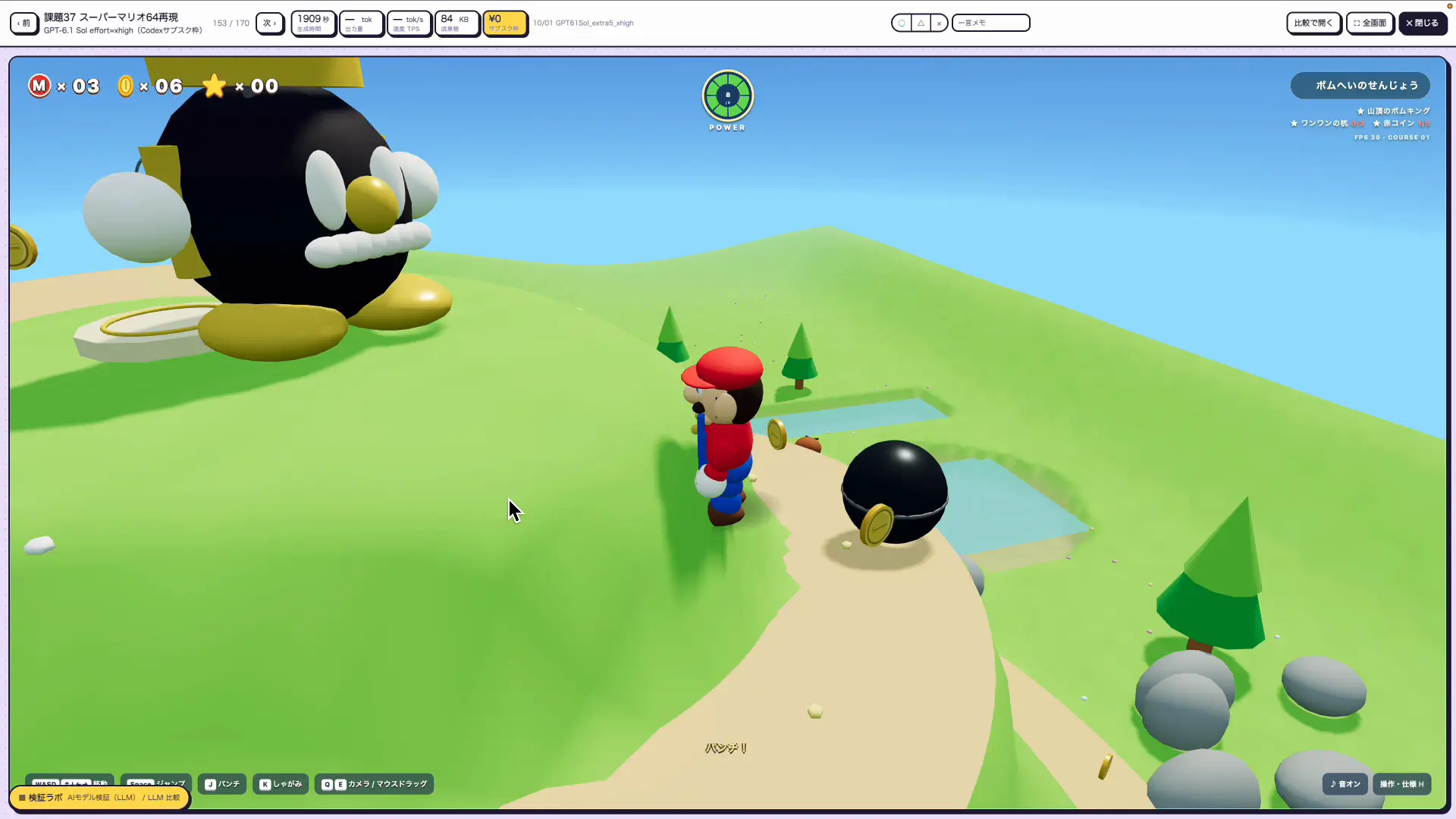The width and height of the screenshot is (1456, 819).
Task: Click the 153 / 170 progress counter
Action: click(231, 23)
